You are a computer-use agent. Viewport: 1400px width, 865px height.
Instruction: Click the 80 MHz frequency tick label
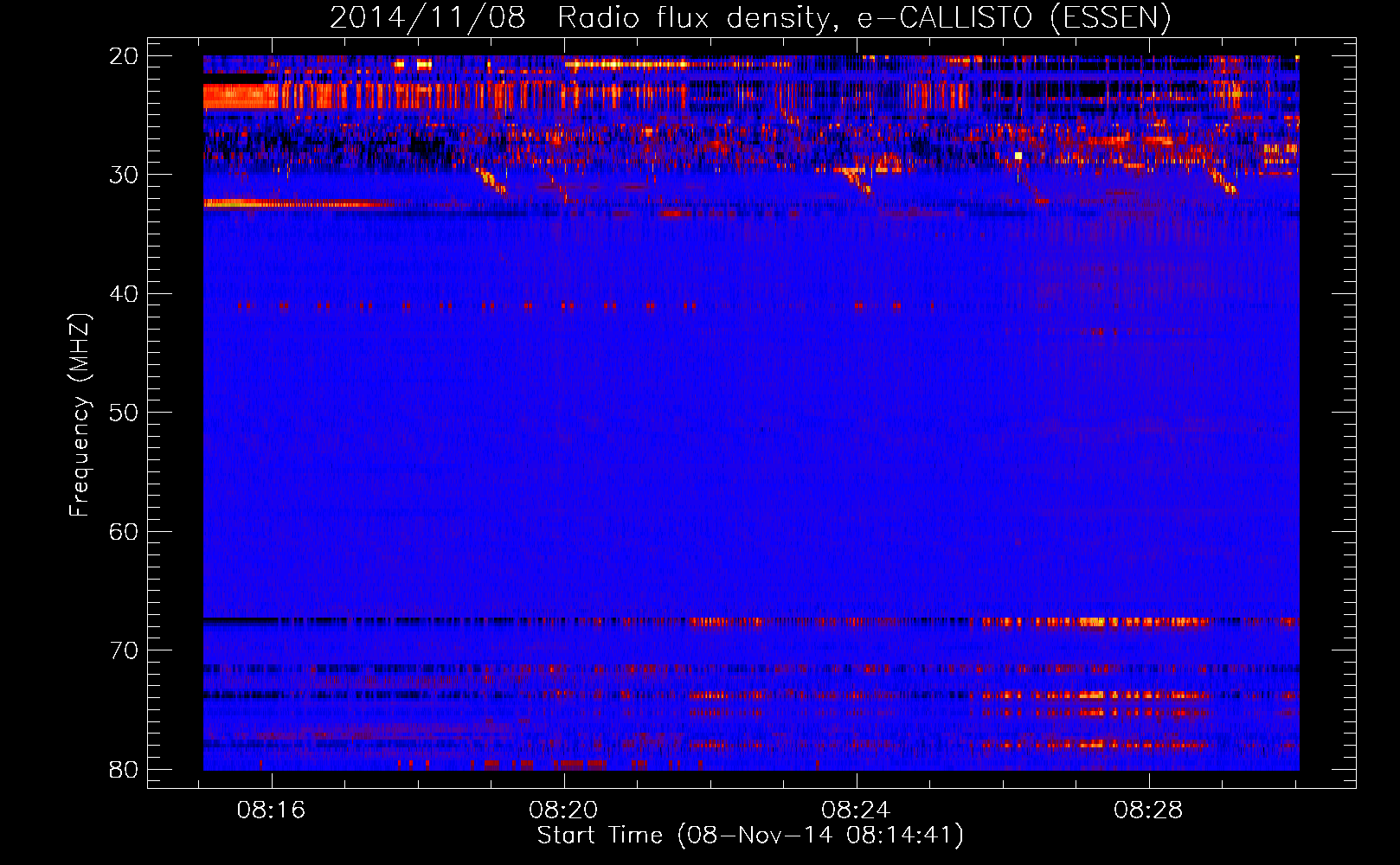click(x=124, y=770)
